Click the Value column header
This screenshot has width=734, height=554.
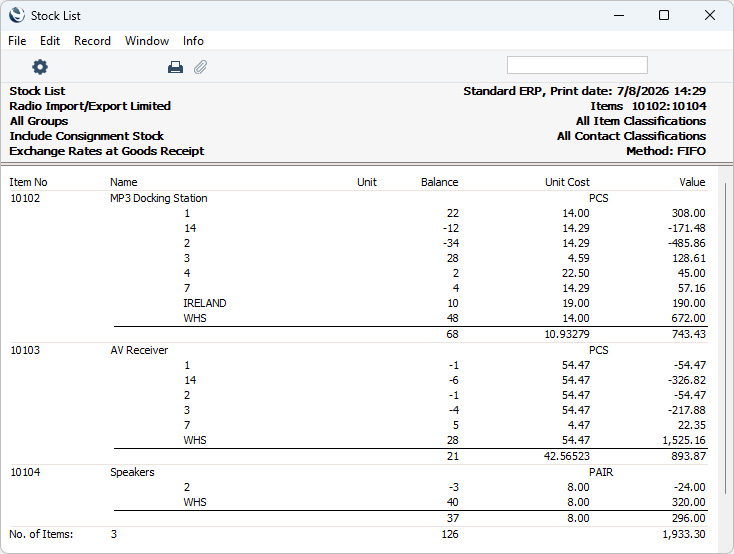point(692,182)
